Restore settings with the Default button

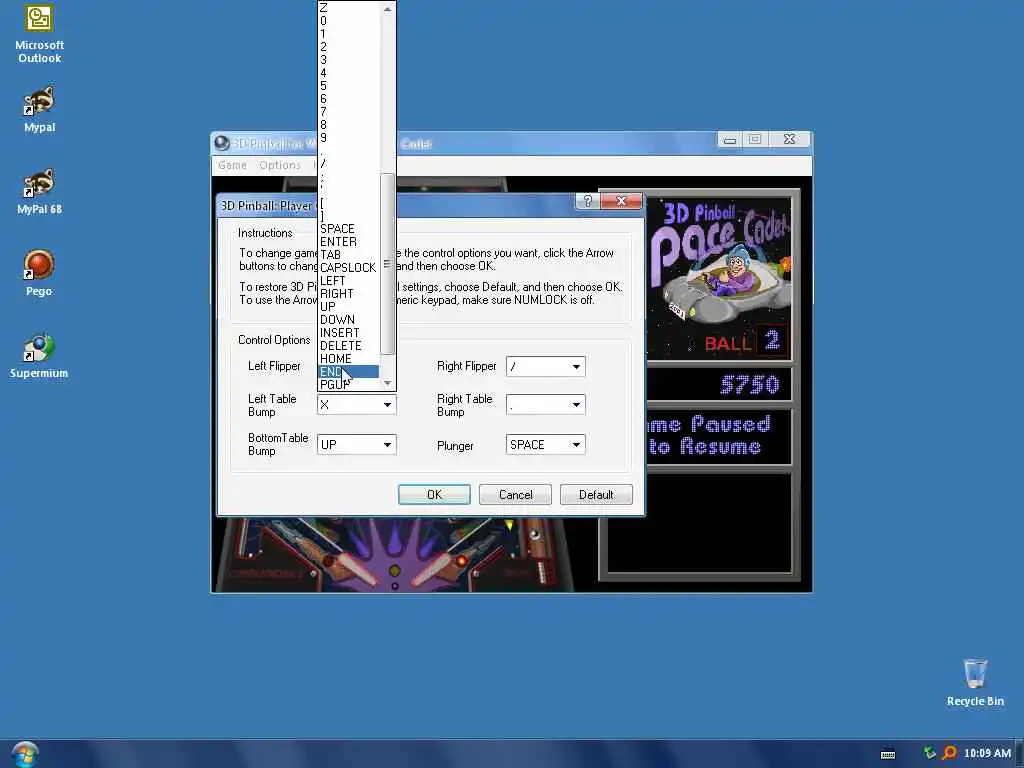click(x=596, y=494)
